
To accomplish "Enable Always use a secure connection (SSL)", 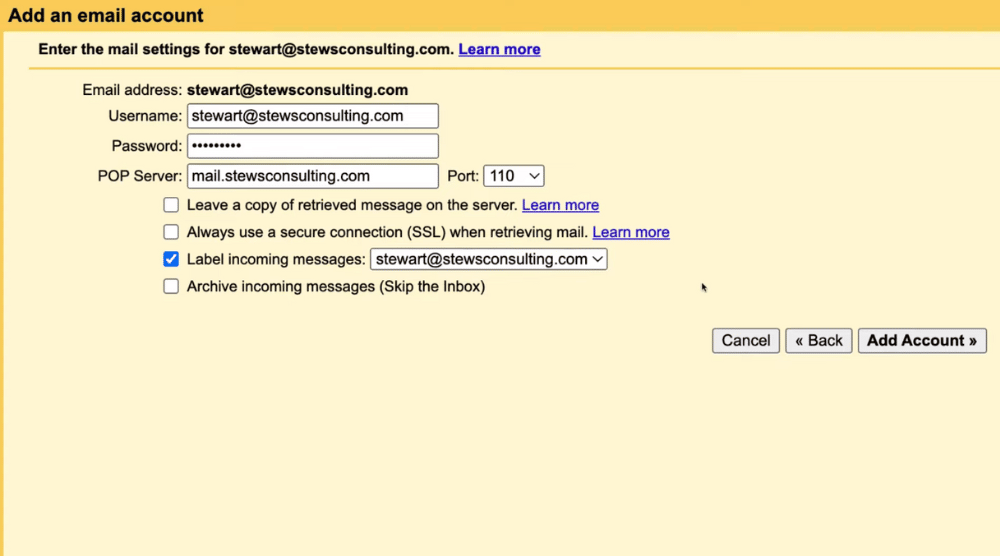I will pos(171,232).
